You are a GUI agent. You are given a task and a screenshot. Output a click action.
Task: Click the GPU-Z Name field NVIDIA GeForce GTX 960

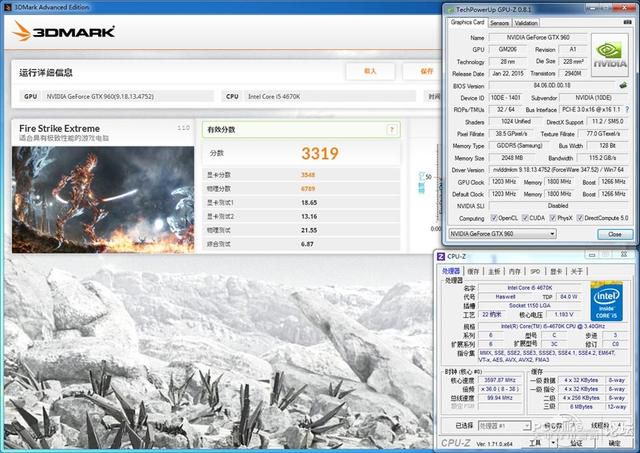538,38
